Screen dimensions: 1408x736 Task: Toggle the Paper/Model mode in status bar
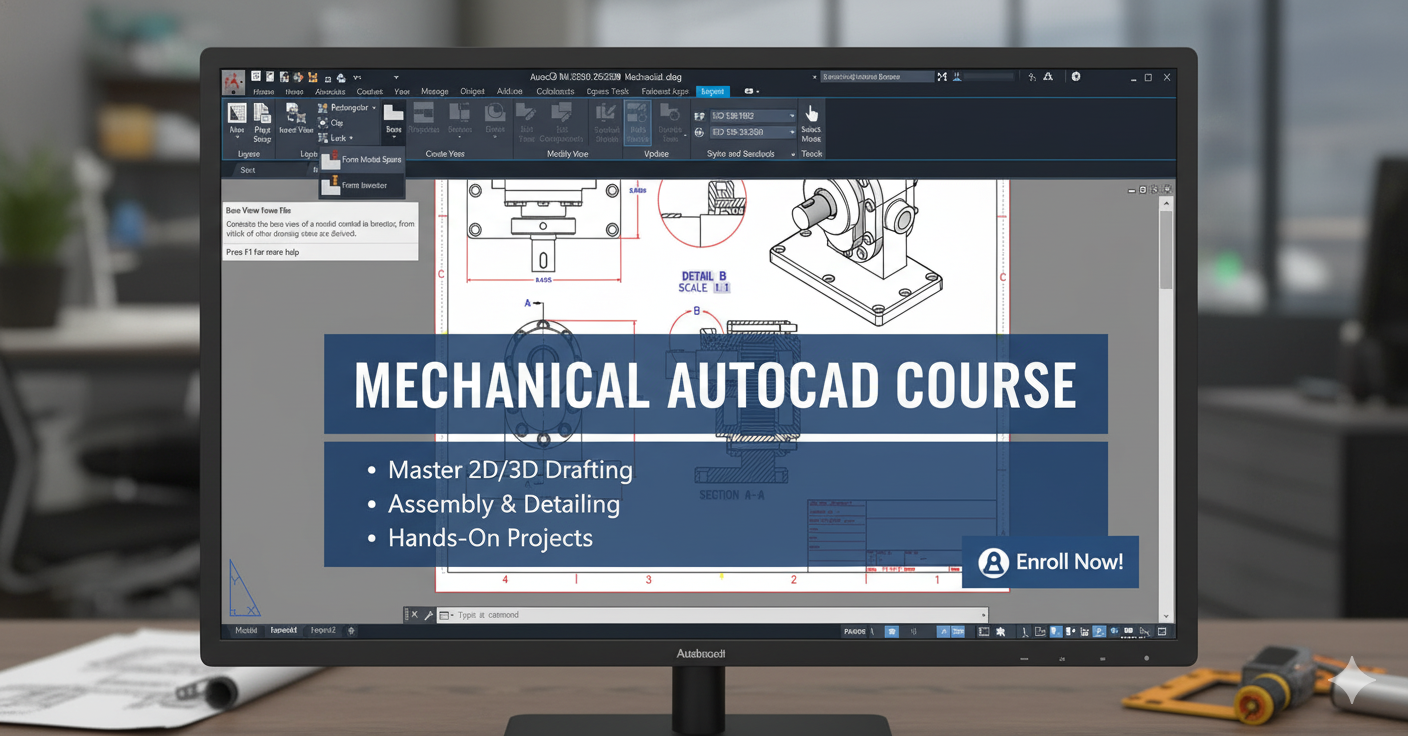[855, 632]
